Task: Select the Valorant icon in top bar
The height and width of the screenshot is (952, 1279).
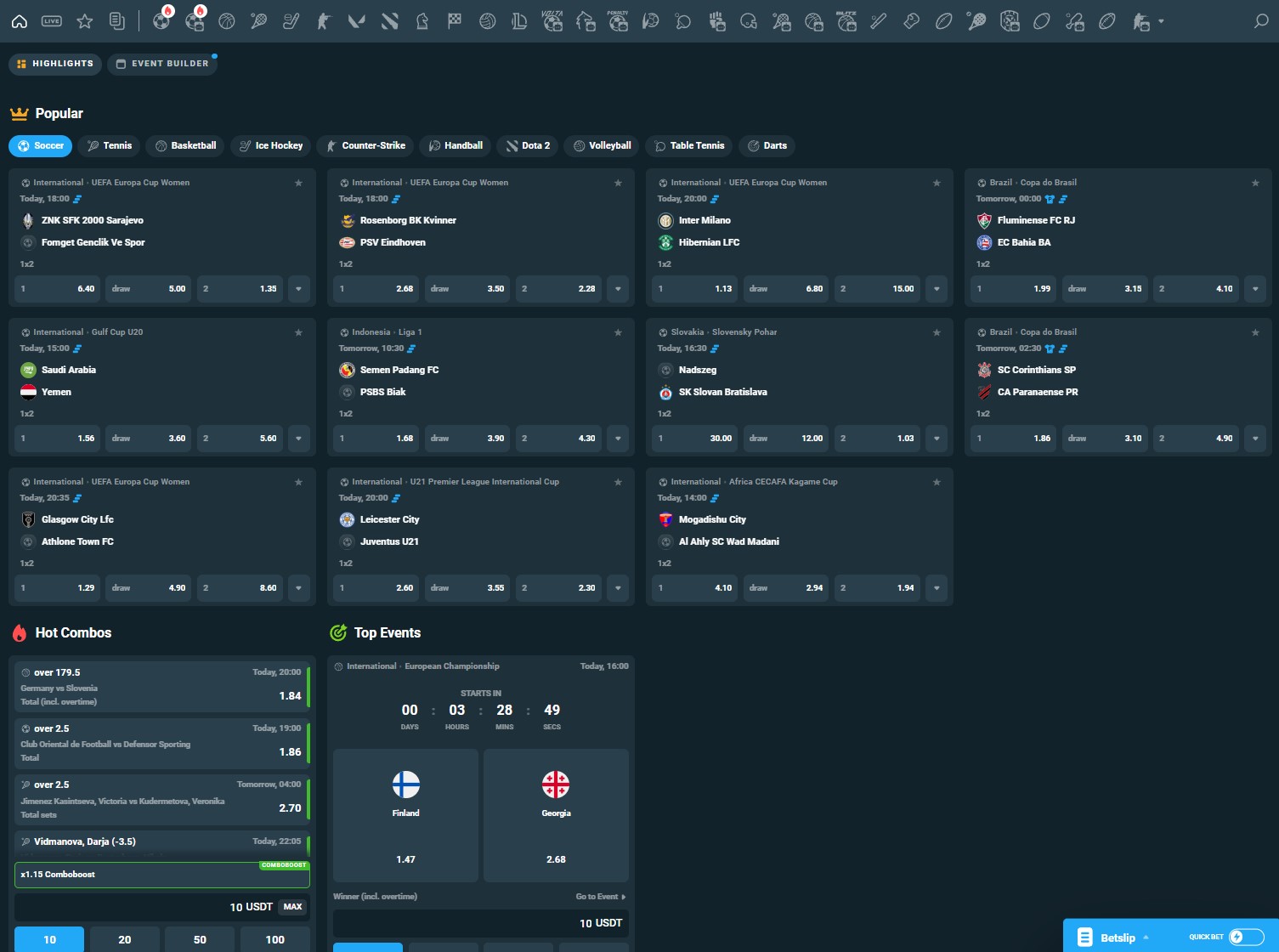Action: click(357, 21)
